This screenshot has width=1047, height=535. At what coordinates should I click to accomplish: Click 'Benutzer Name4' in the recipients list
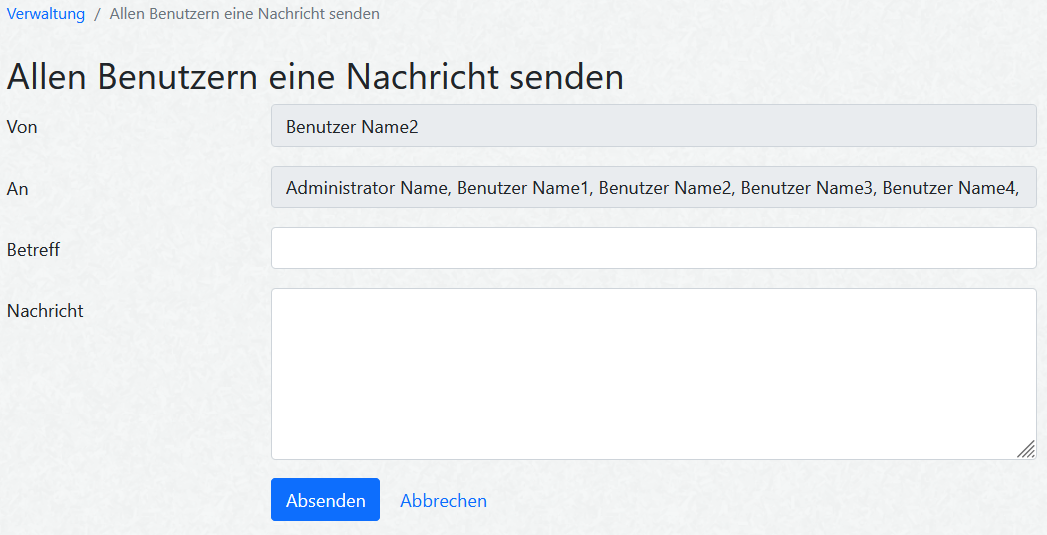tap(948, 187)
